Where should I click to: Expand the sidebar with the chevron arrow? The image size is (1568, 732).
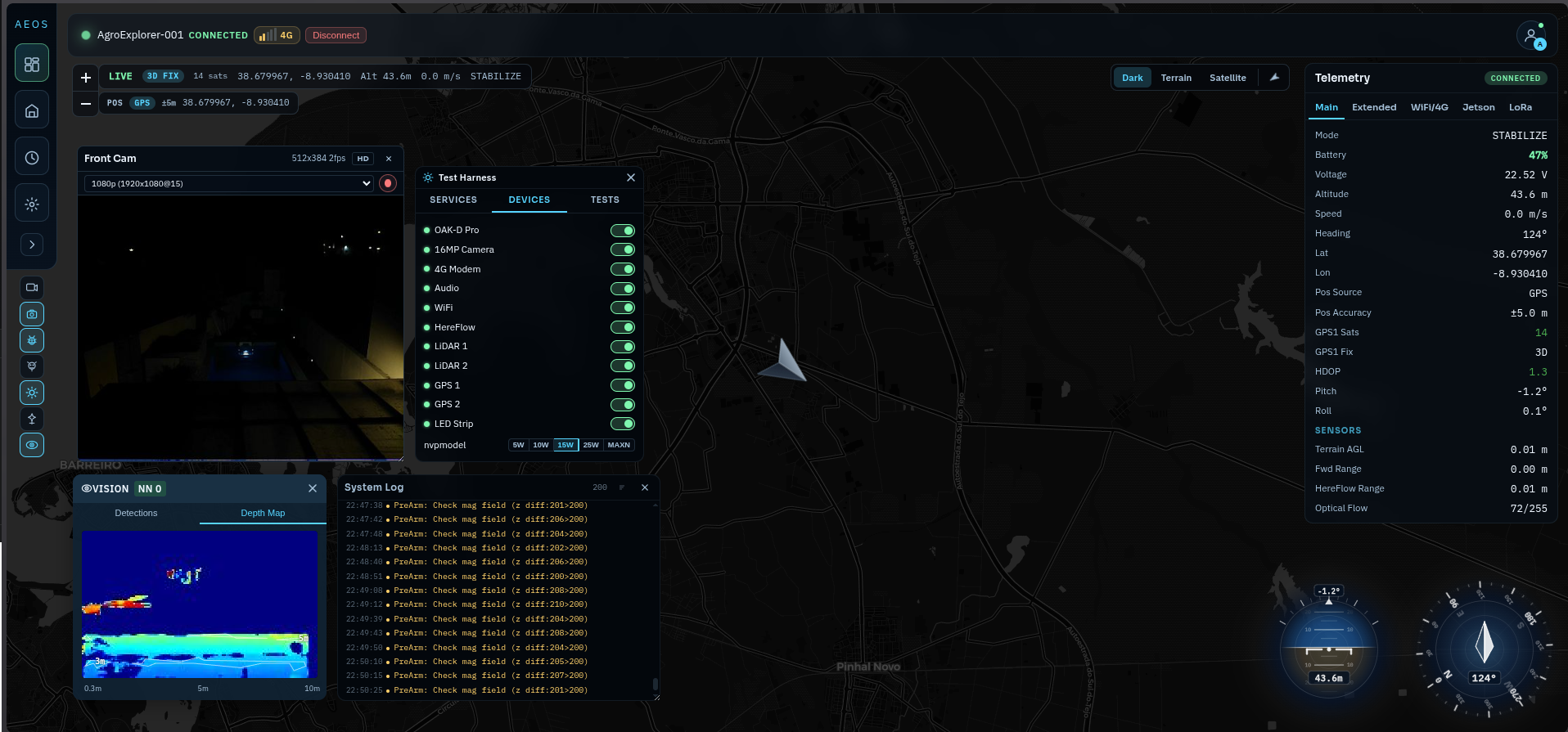click(32, 245)
